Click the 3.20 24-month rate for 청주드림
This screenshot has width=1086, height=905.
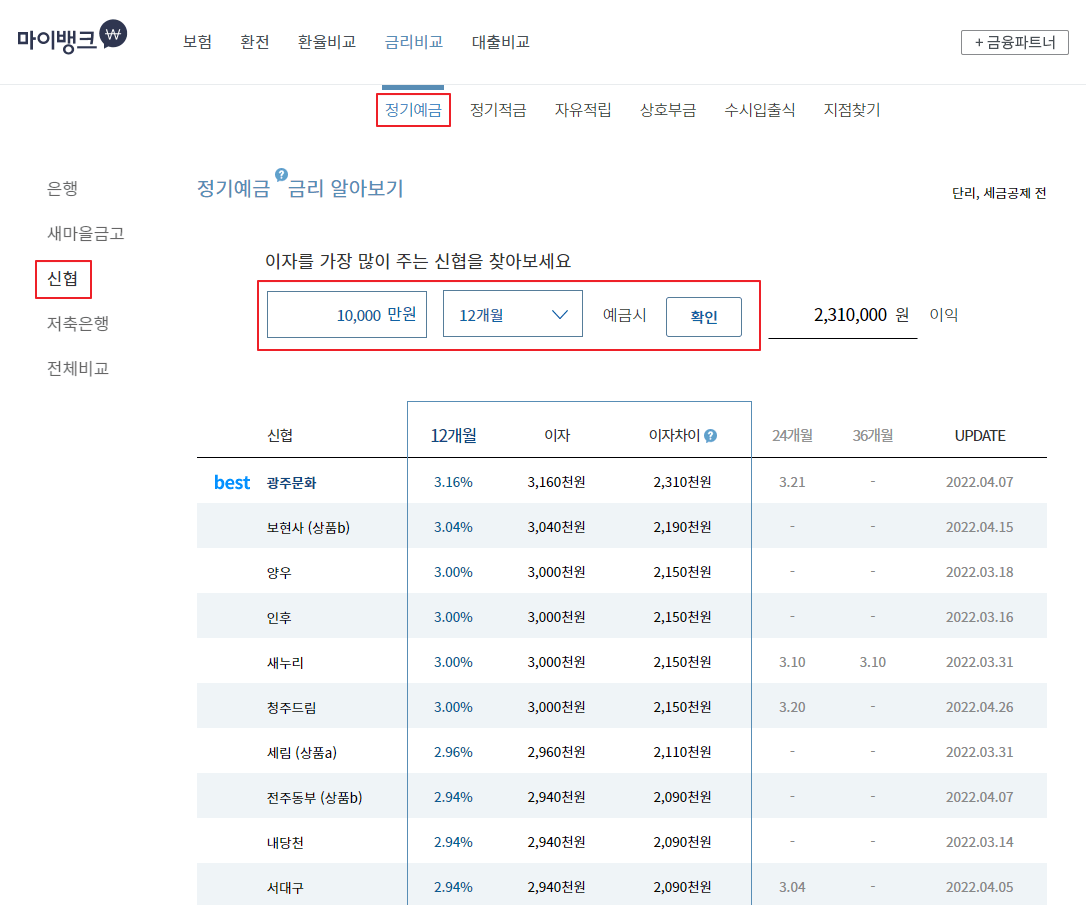[792, 707]
